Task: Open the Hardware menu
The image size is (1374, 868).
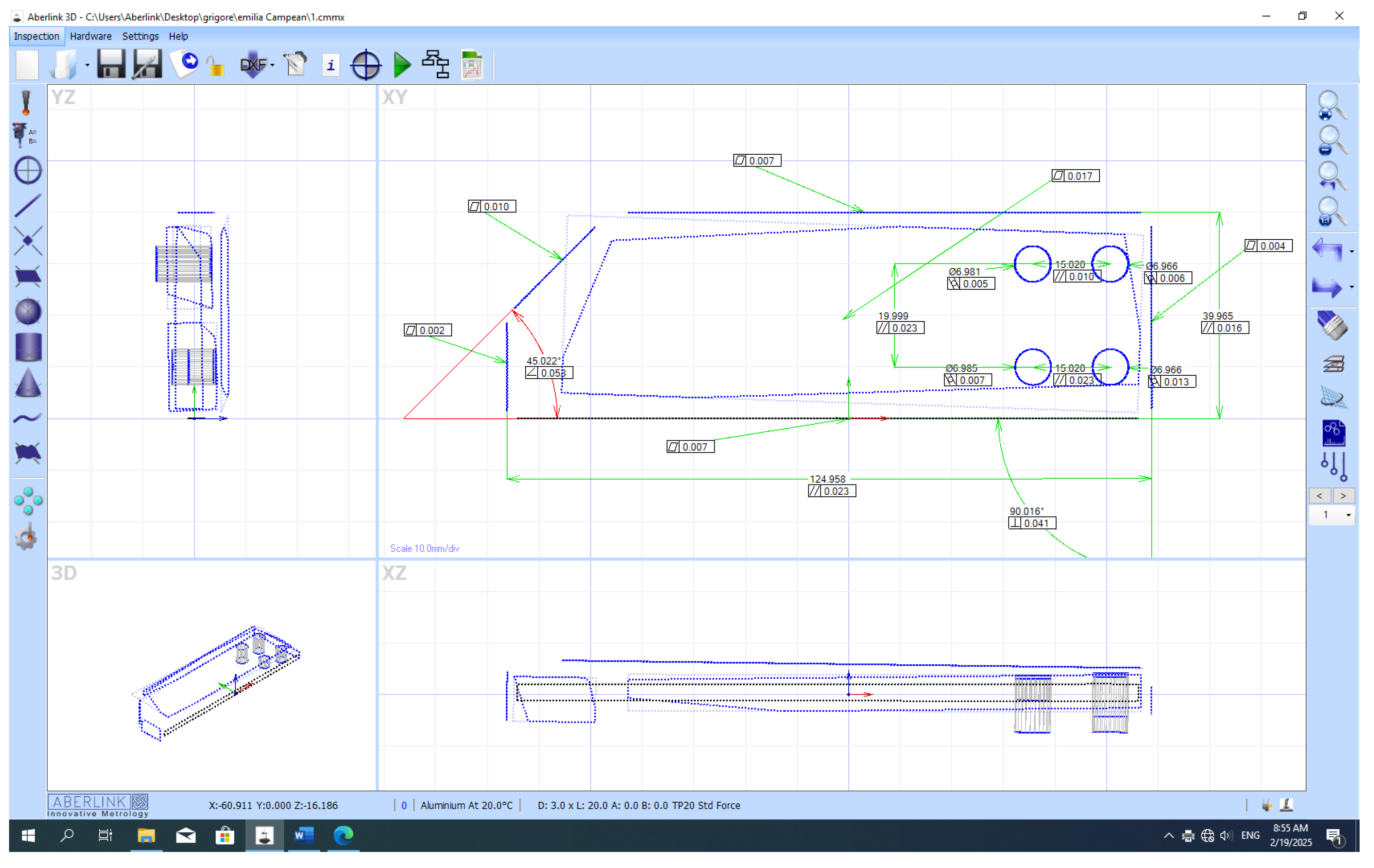Action: tap(91, 36)
